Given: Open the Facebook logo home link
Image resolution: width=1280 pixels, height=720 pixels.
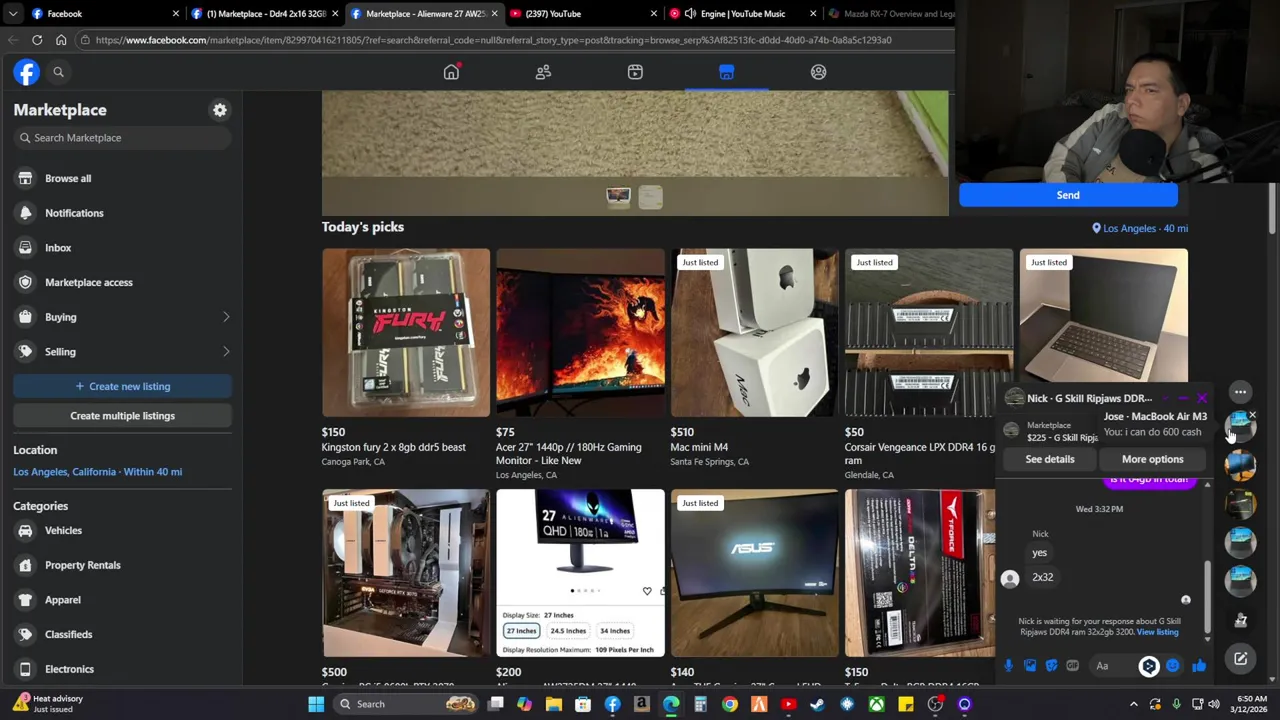Looking at the screenshot, I should [x=26, y=72].
